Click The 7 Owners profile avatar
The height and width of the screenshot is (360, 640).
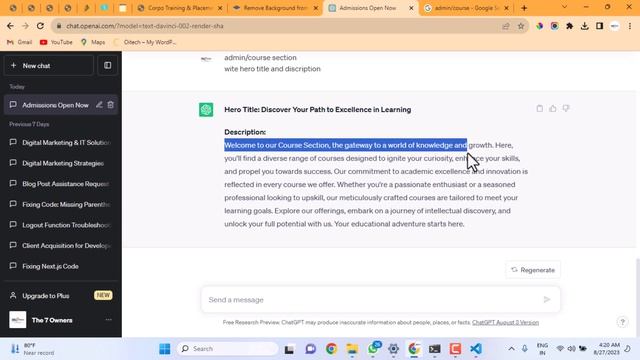click(18, 320)
